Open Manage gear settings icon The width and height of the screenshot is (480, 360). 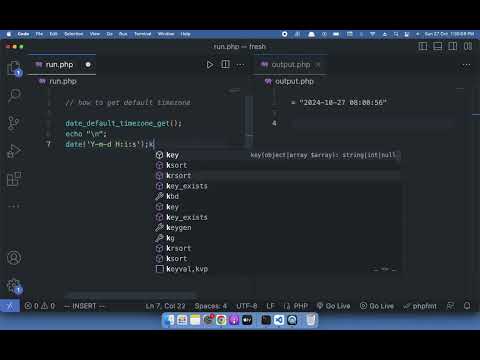[14, 286]
